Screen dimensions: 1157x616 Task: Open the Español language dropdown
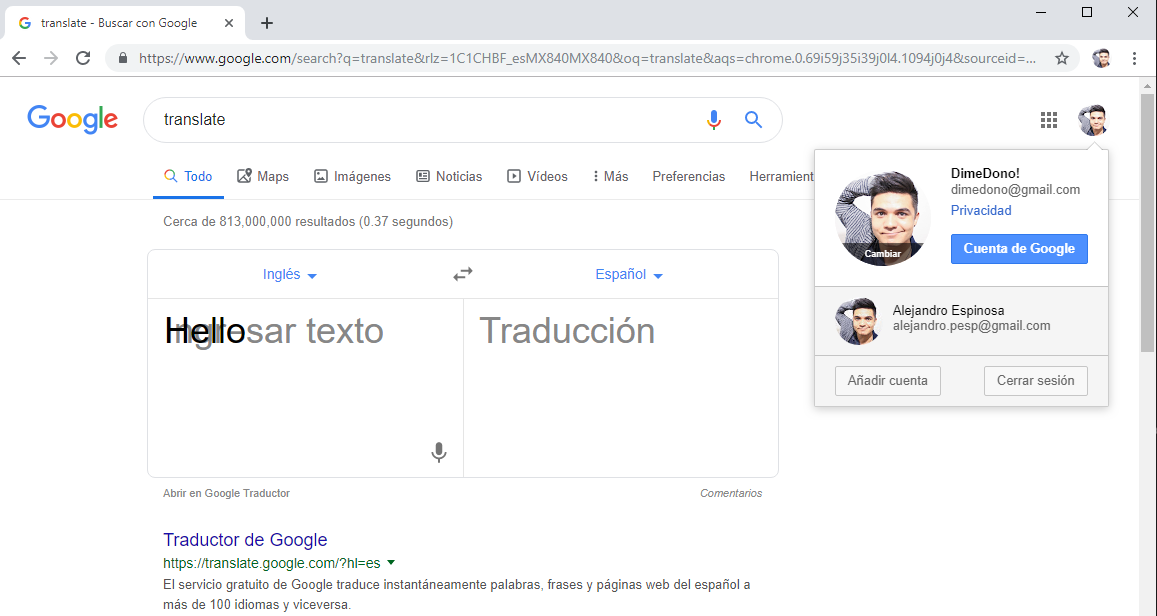[x=628, y=273]
